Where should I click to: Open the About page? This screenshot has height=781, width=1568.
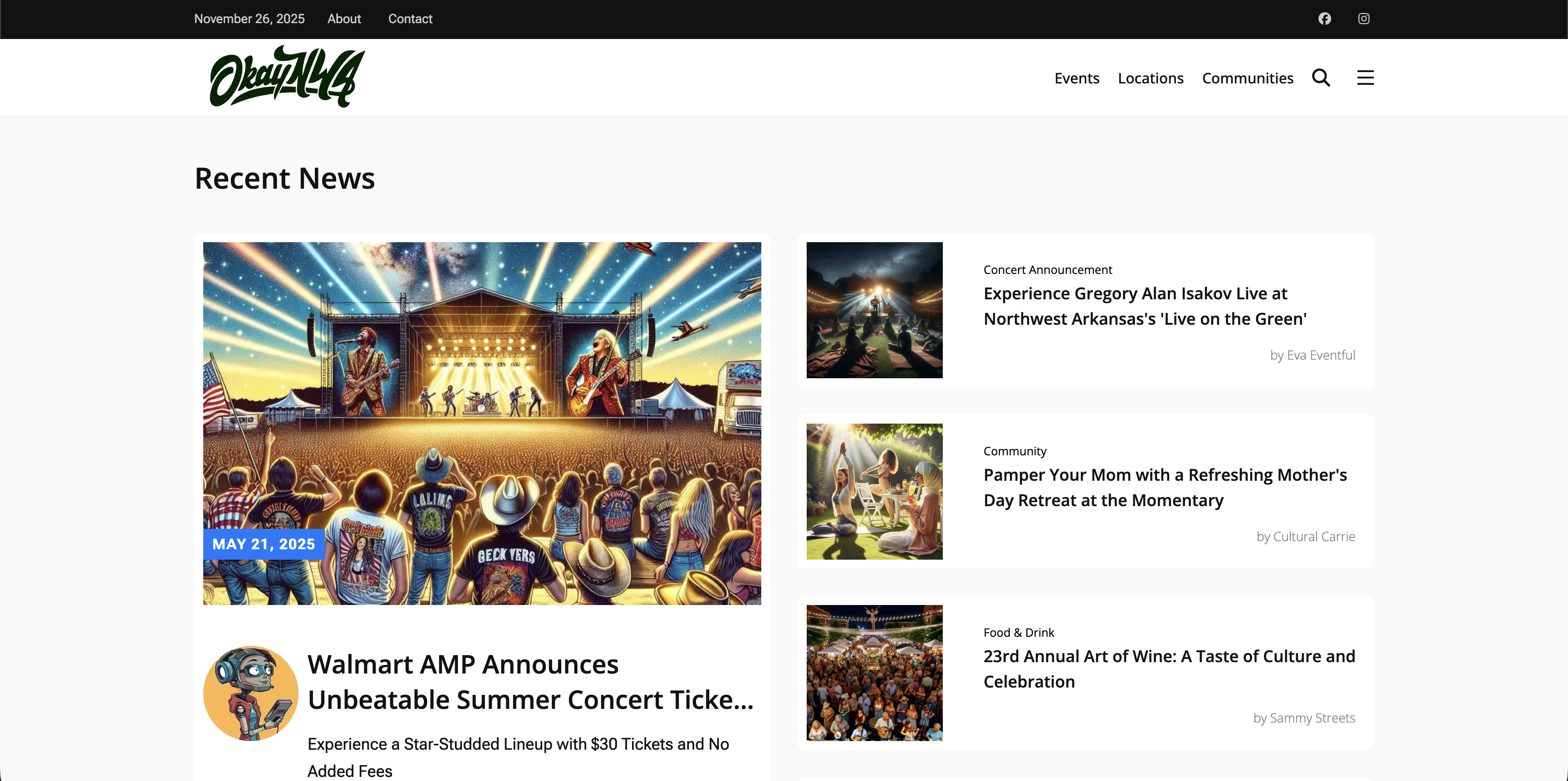[344, 19]
